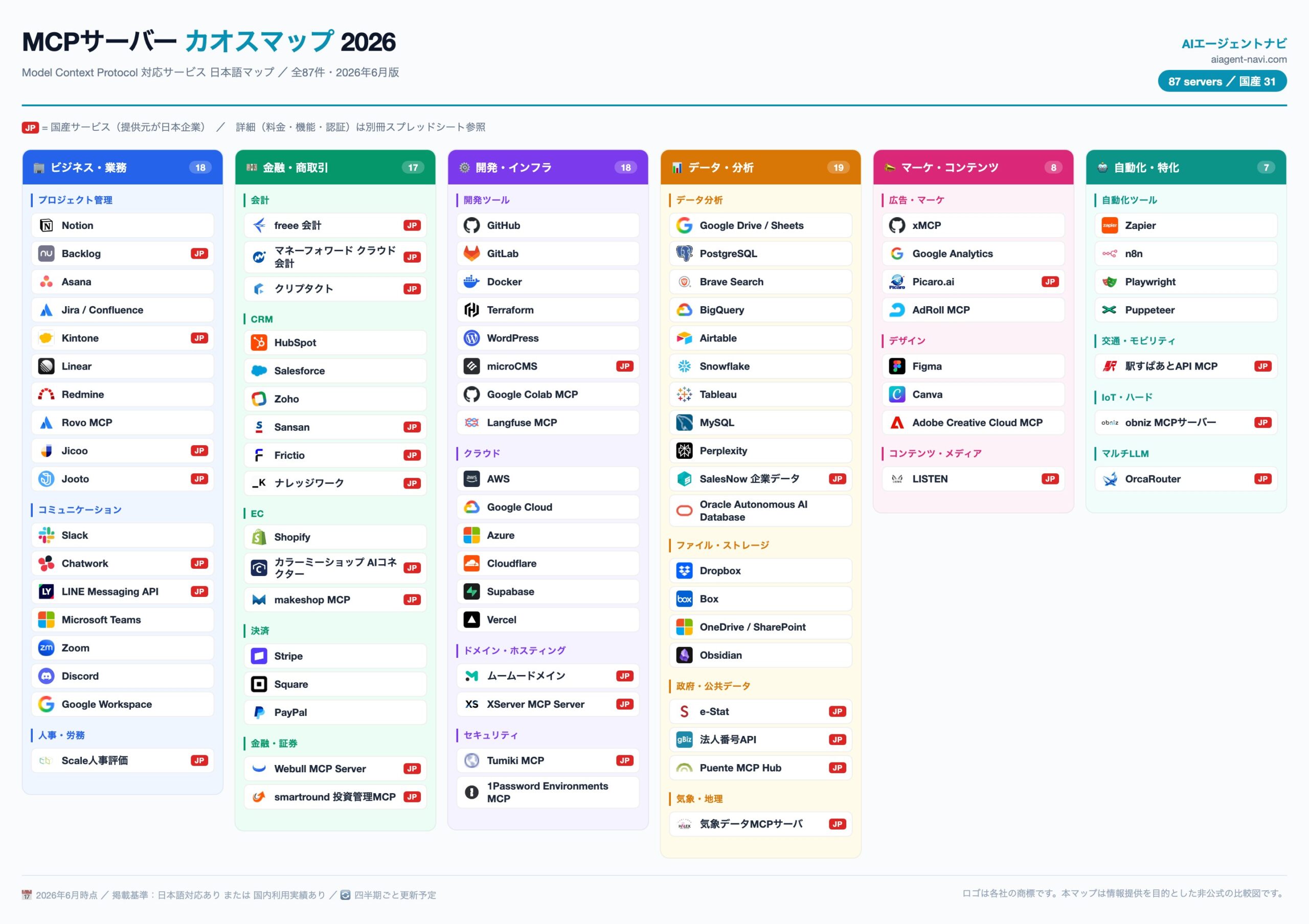Click the Shopify bag icon
1309x924 pixels.
point(259,537)
